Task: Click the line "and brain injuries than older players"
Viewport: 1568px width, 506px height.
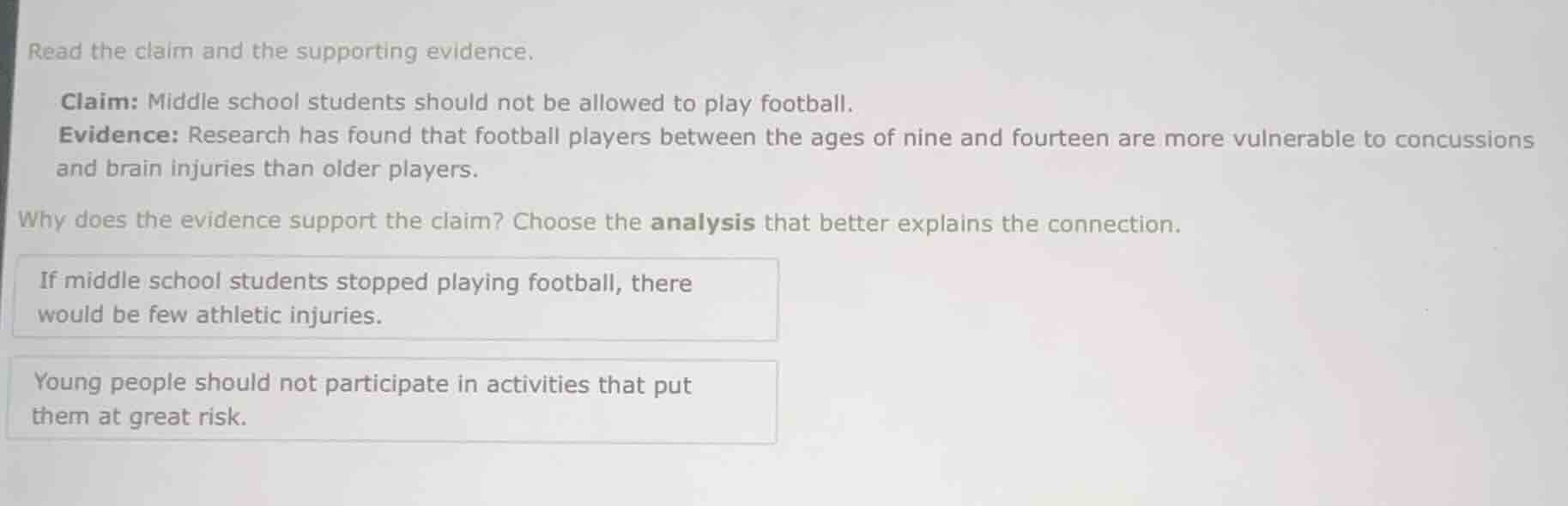Action: (x=267, y=169)
